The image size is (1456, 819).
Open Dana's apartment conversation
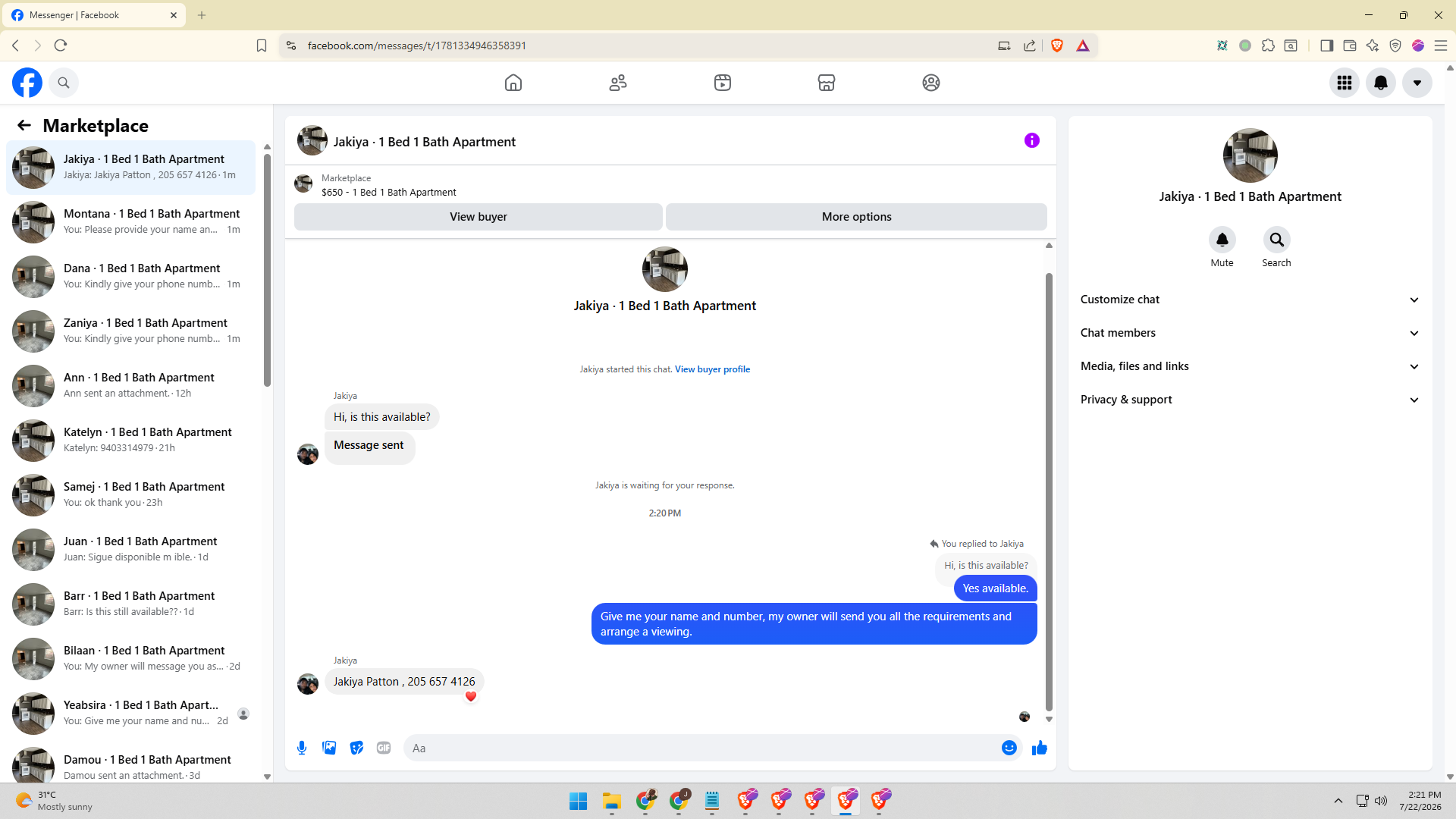tap(130, 276)
